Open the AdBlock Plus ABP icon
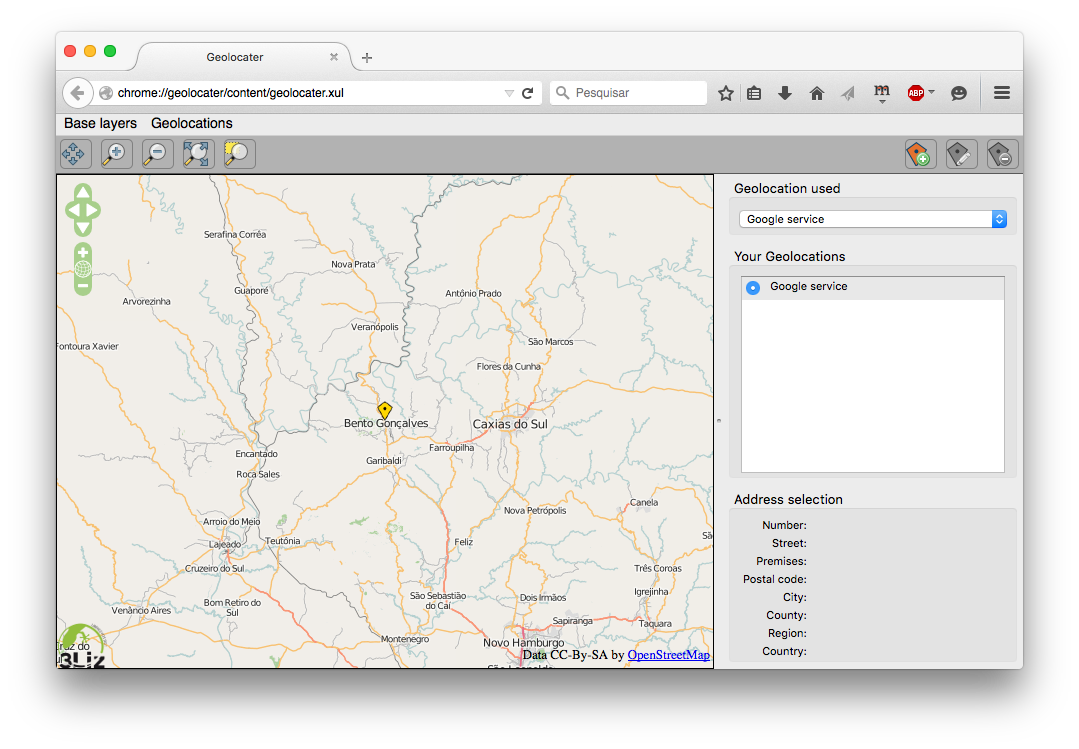The image size is (1079, 749). coord(915,93)
